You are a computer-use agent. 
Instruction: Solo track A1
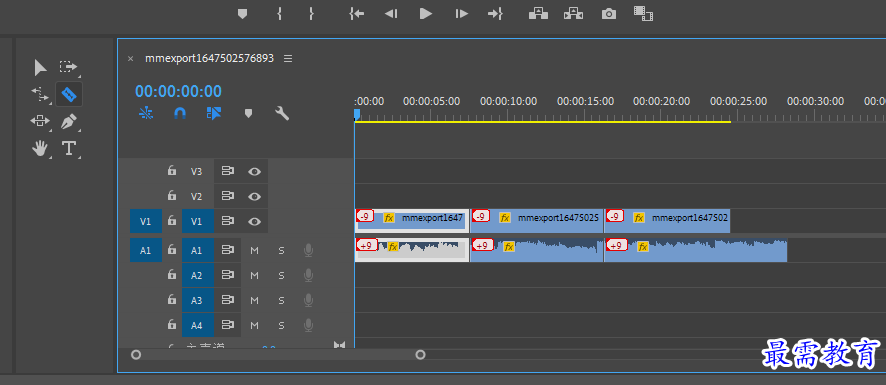pos(281,250)
